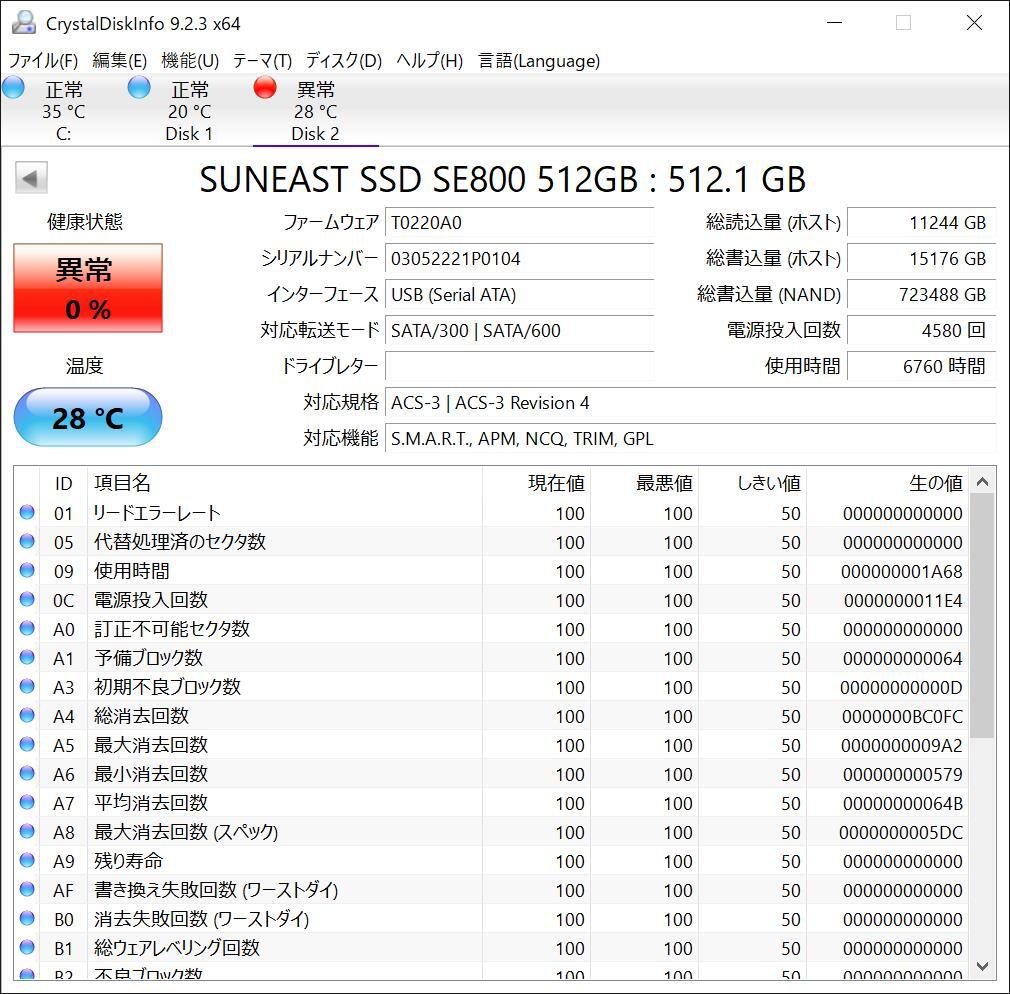Select the Disk 1 blue status icon
The width and height of the screenshot is (1010, 994).
(139, 88)
